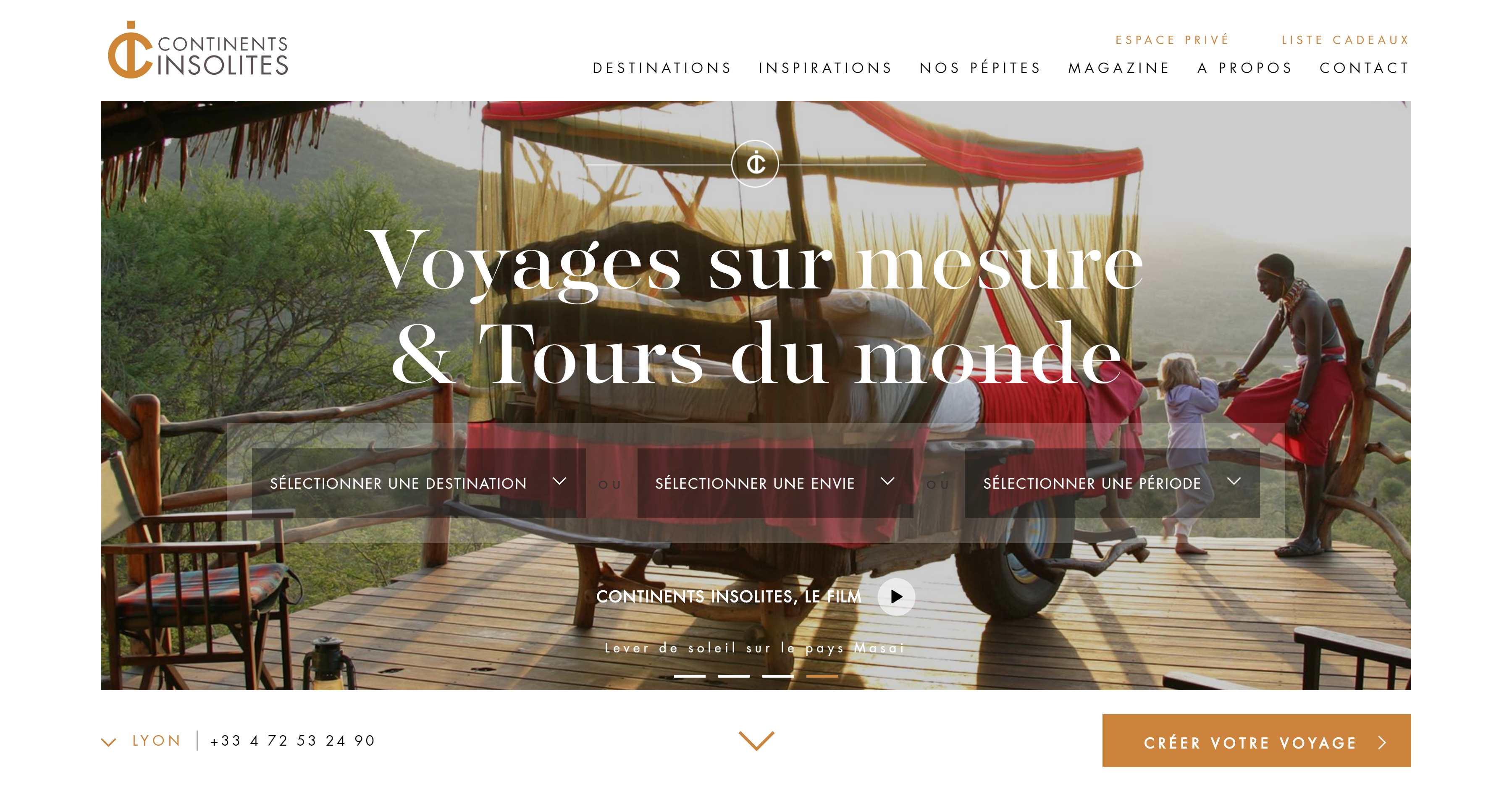The height and width of the screenshot is (791, 1512).
Task: Expand the Lyon agency chevron
Action: 109,742
